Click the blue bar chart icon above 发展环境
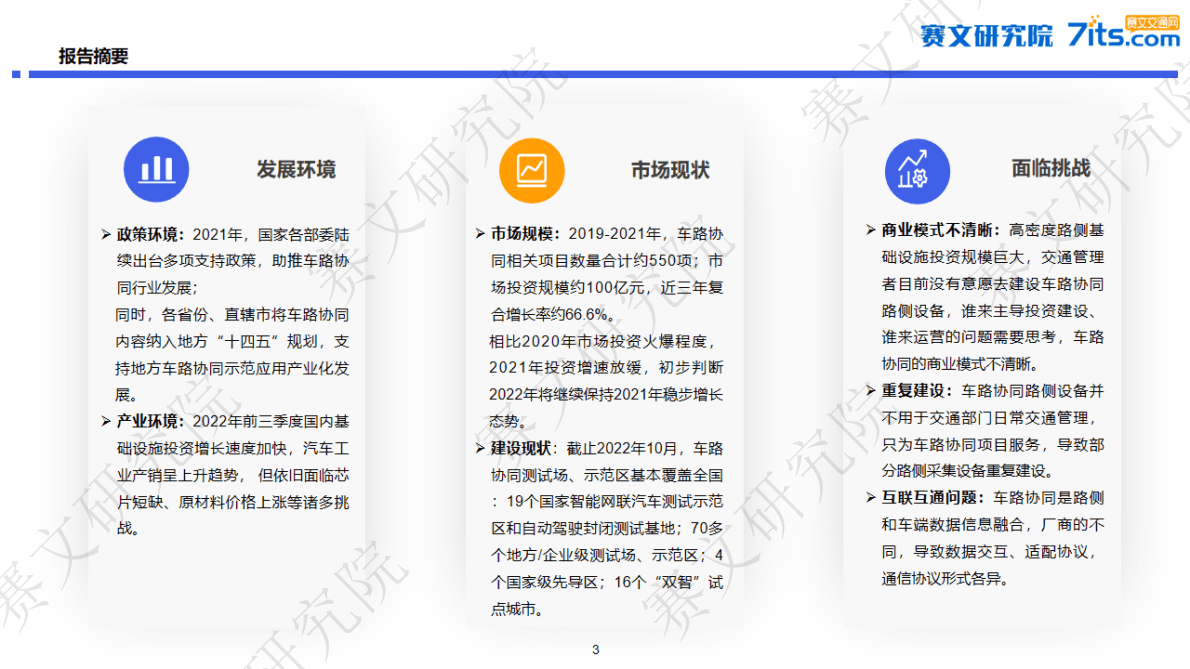This screenshot has width=1190, height=669. [x=156, y=169]
